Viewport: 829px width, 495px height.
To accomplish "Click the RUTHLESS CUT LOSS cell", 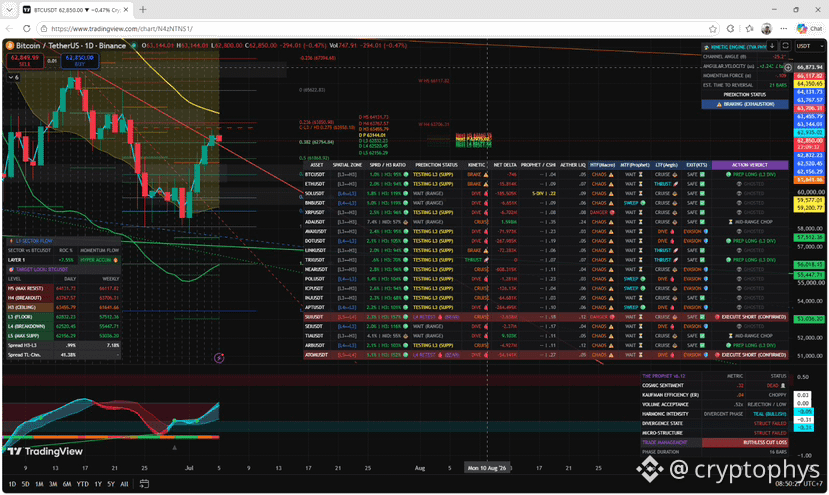I will click(x=745, y=443).
